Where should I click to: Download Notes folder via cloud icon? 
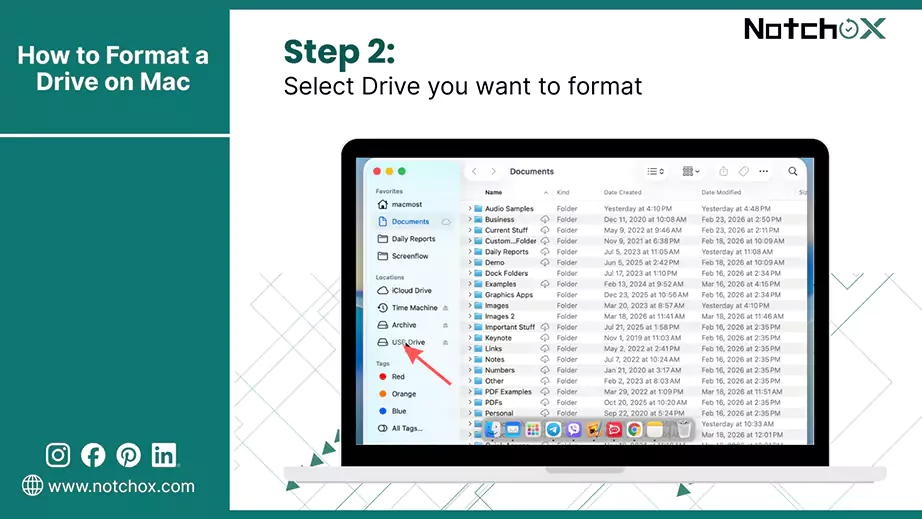pos(544,359)
